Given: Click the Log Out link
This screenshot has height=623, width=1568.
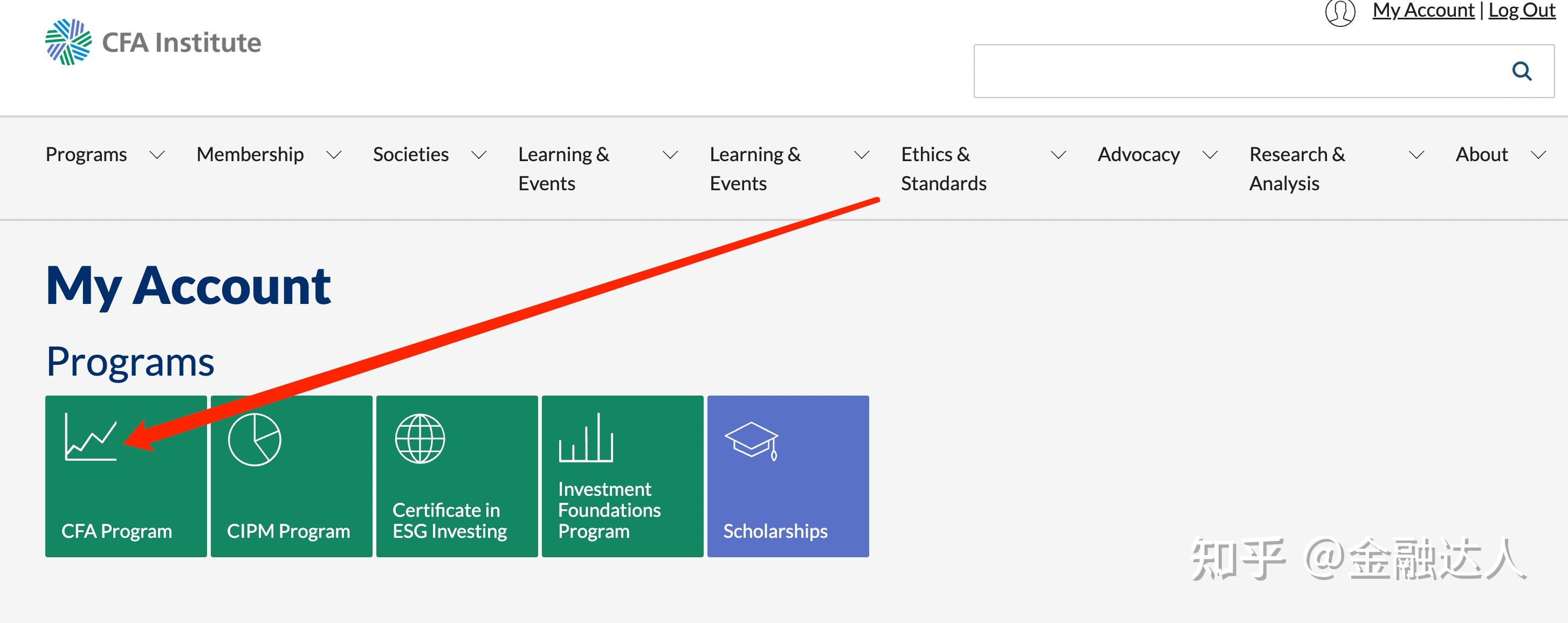Looking at the screenshot, I should 1522,10.
